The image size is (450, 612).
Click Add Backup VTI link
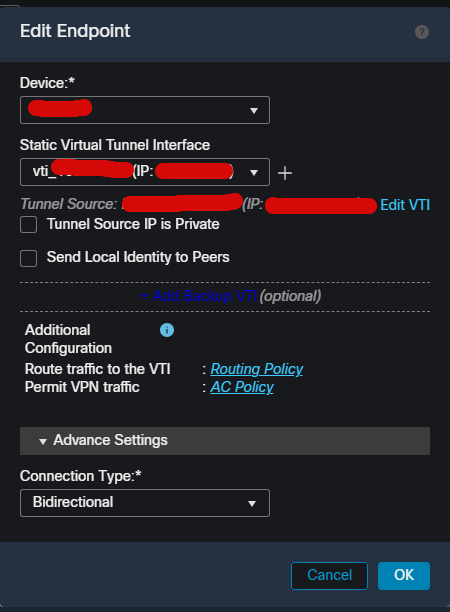199,296
